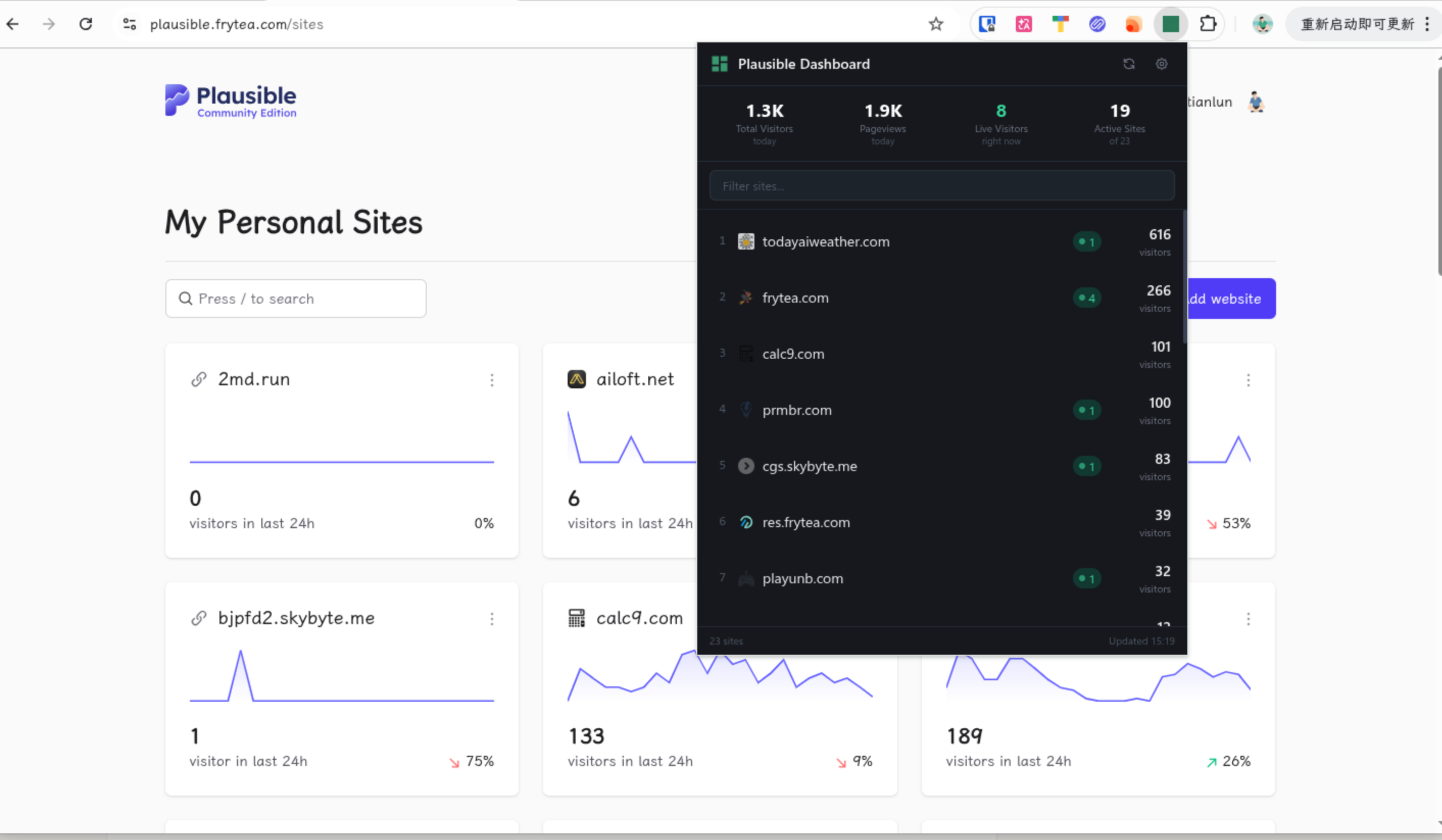Select frytea.com row in the popup list
The image size is (1442, 840).
click(795, 298)
